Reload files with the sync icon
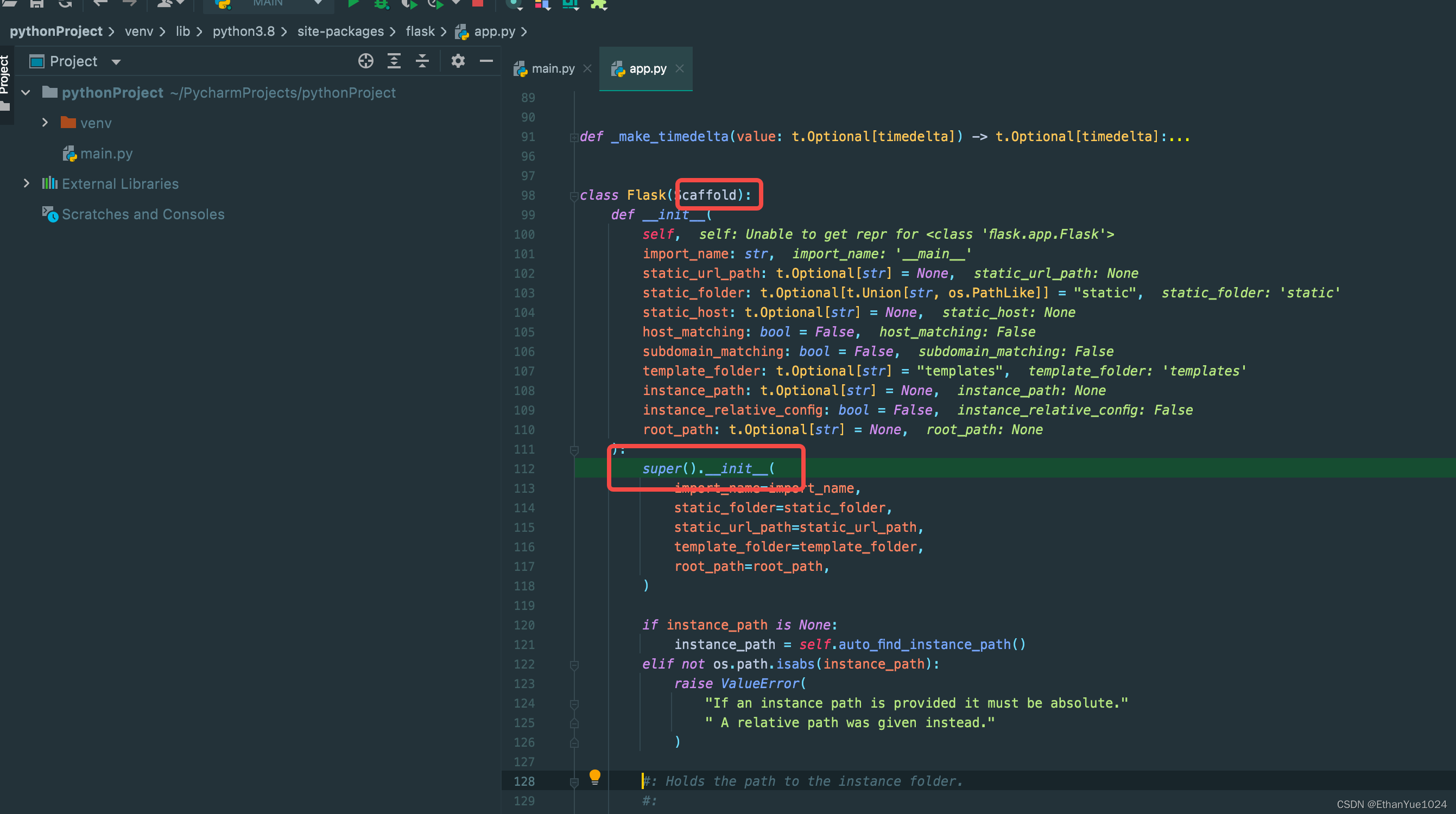The image size is (1456, 814). 66,3
